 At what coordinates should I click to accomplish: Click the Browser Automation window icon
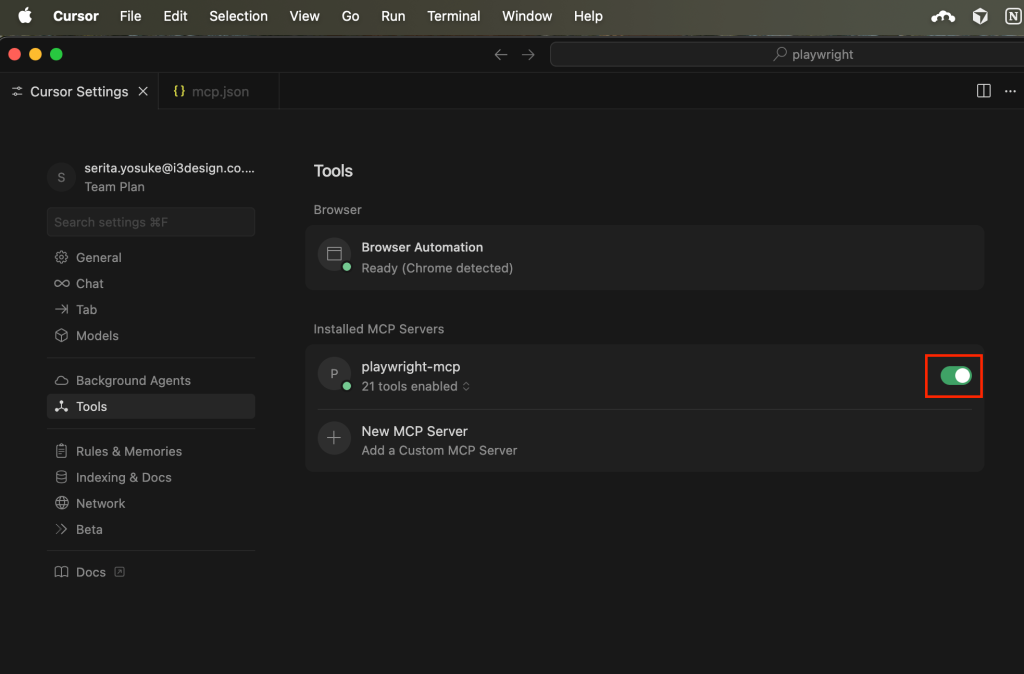point(334,254)
